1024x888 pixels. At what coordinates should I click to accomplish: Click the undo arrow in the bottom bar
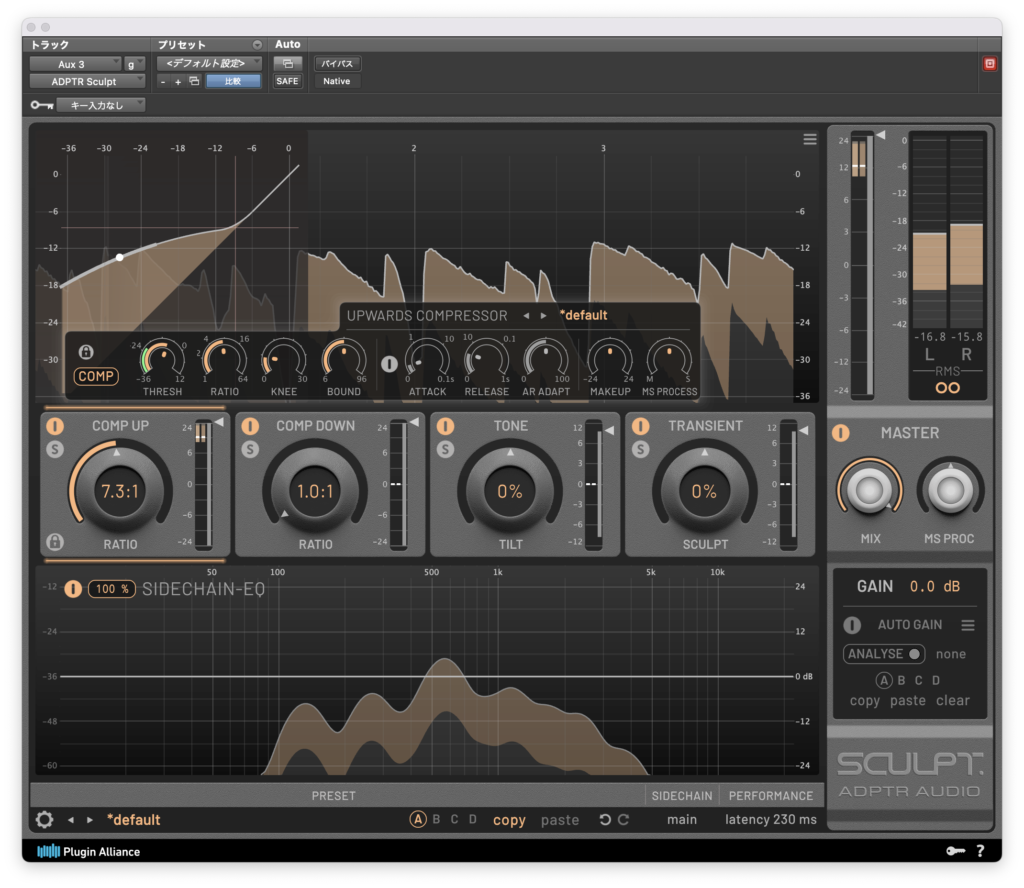click(605, 819)
